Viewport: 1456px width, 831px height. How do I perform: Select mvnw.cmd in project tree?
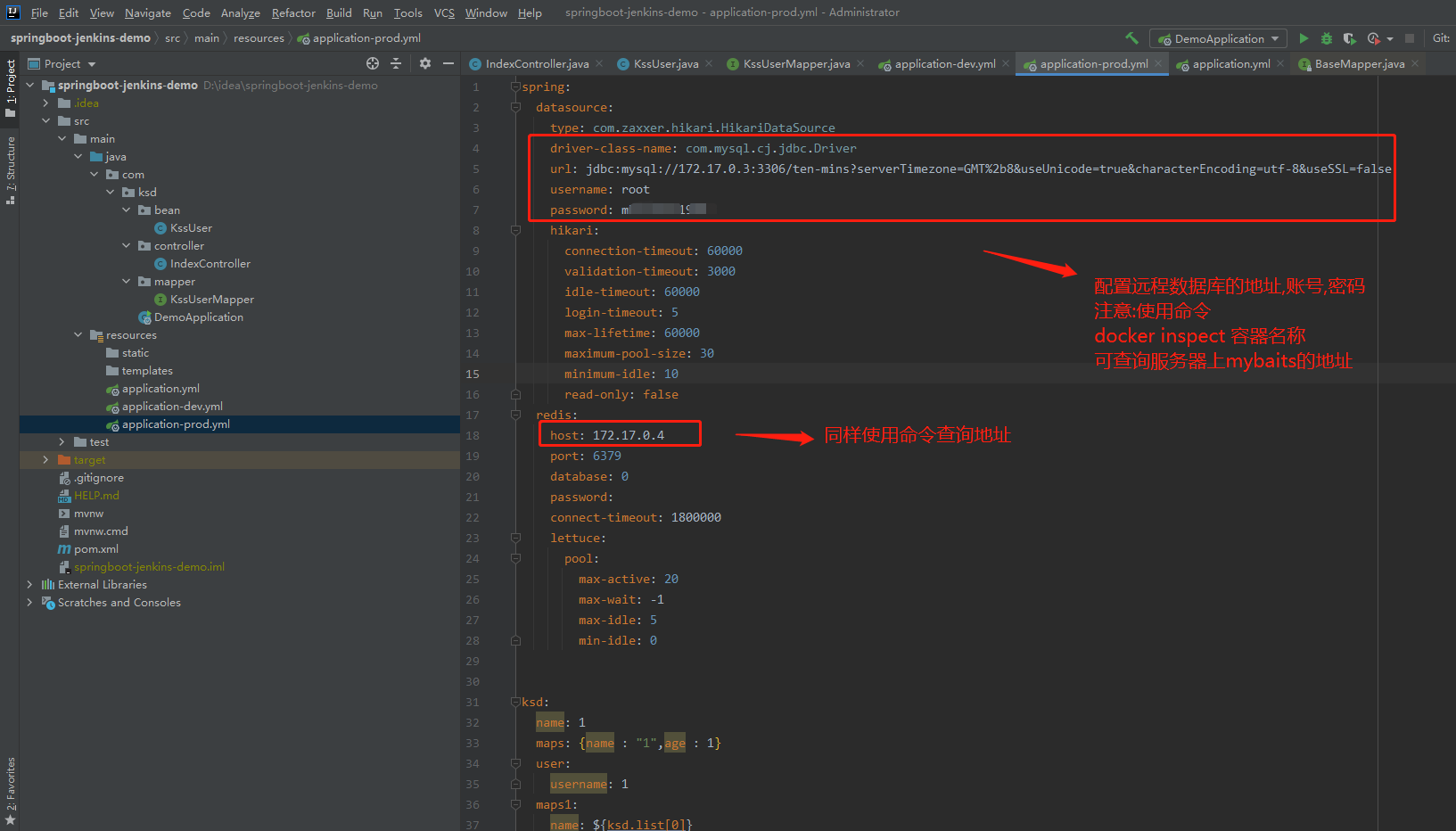(101, 531)
